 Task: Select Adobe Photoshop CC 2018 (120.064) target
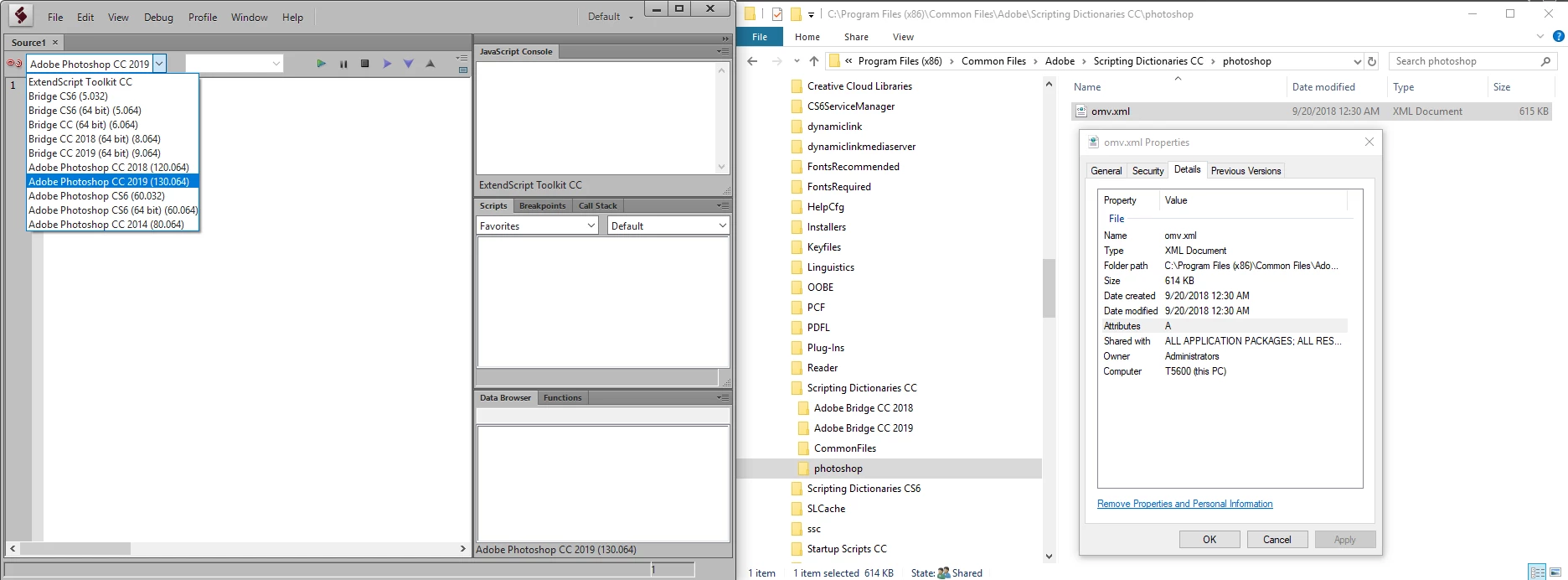coord(112,167)
